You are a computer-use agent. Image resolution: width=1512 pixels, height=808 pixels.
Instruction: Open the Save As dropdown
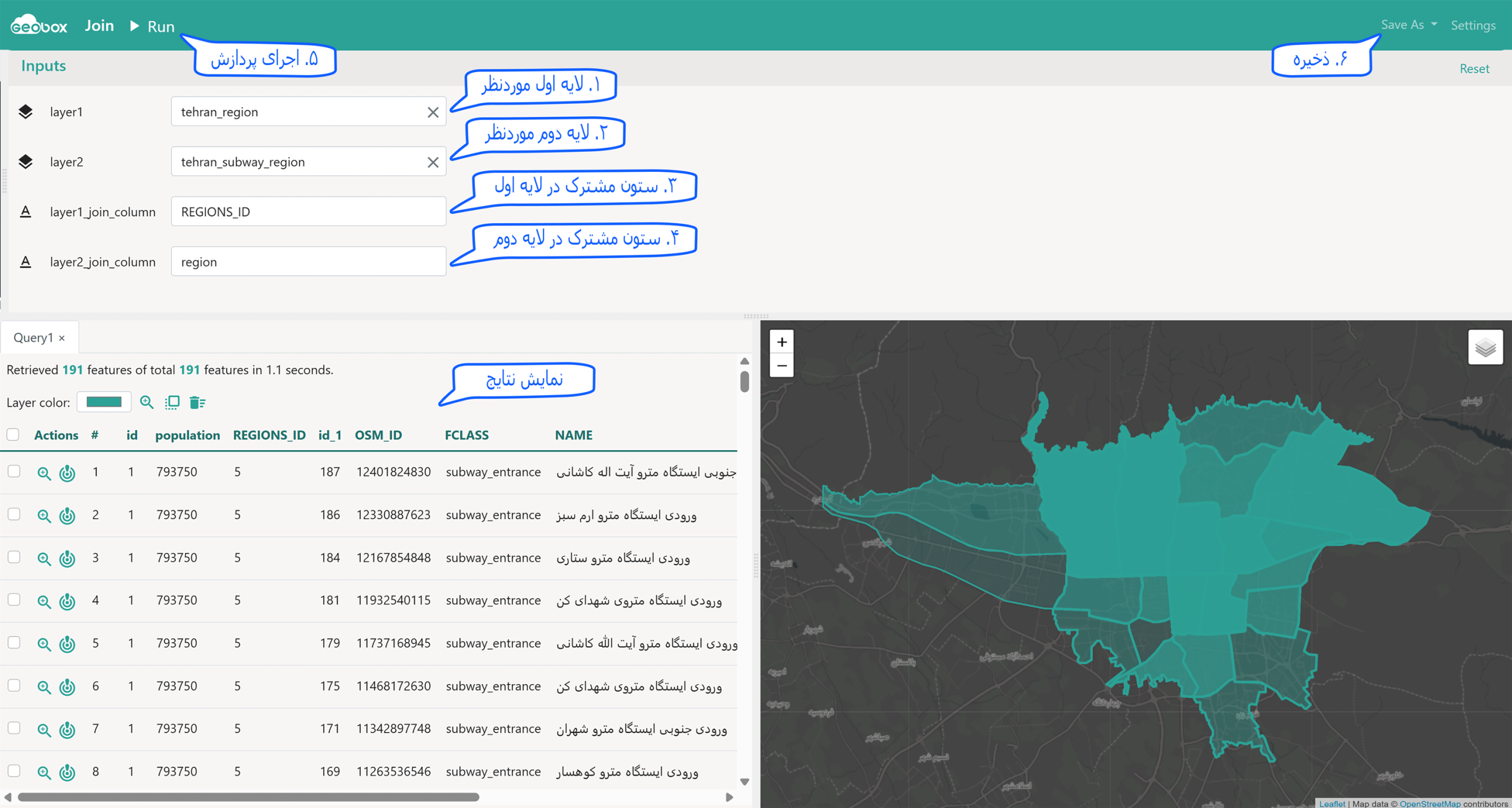click(1409, 25)
